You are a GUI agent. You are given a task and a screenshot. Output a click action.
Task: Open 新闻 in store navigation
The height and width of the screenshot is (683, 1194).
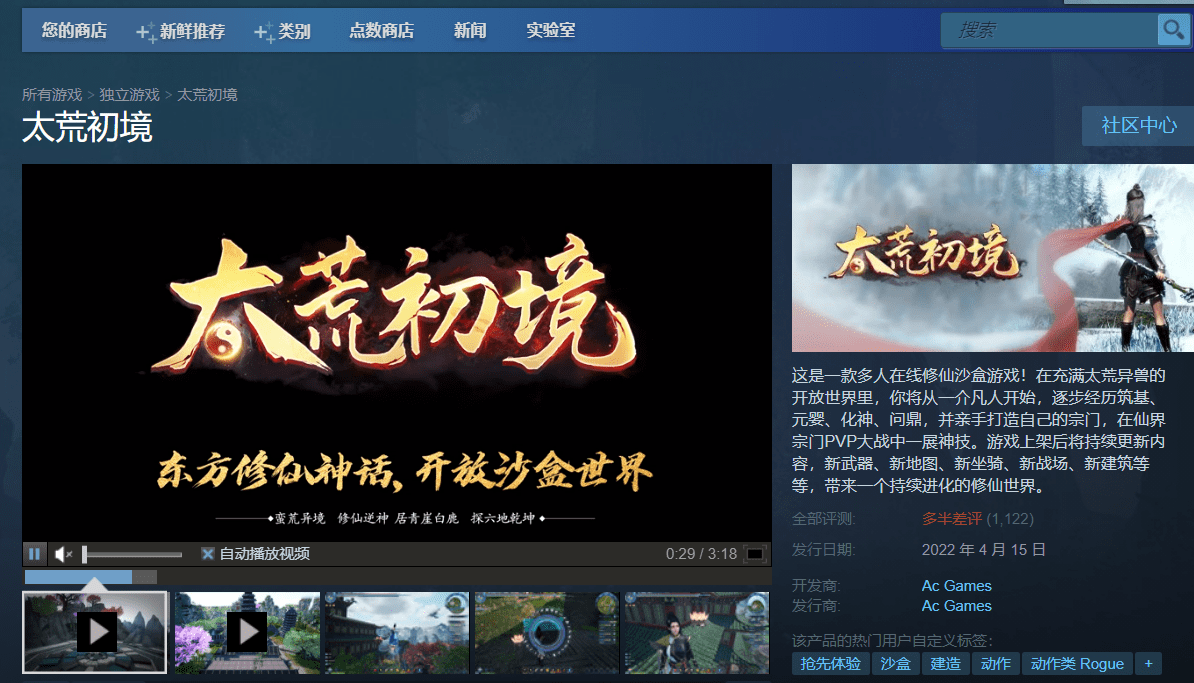point(470,30)
